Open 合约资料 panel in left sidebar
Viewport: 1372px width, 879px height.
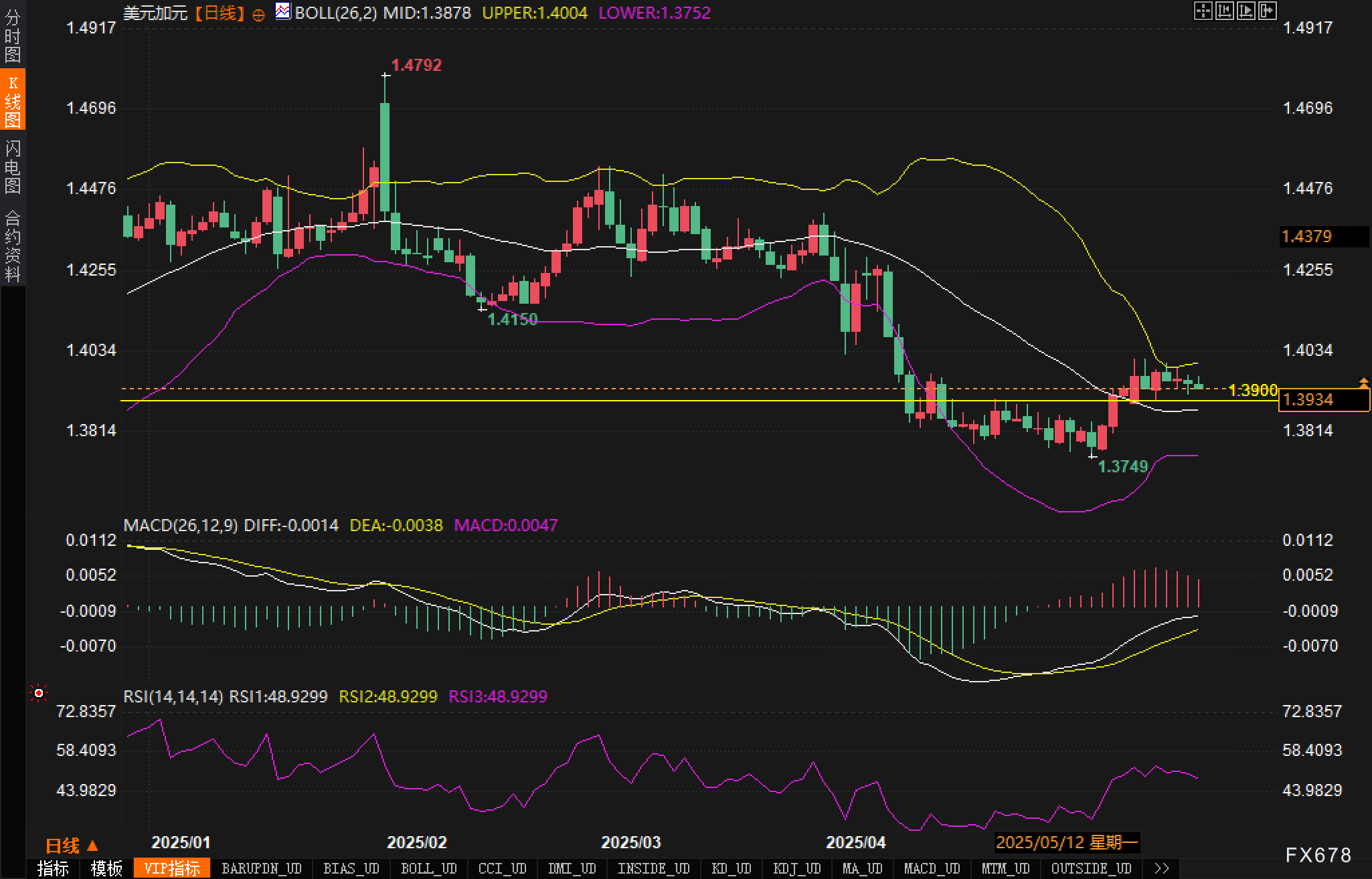[12, 246]
